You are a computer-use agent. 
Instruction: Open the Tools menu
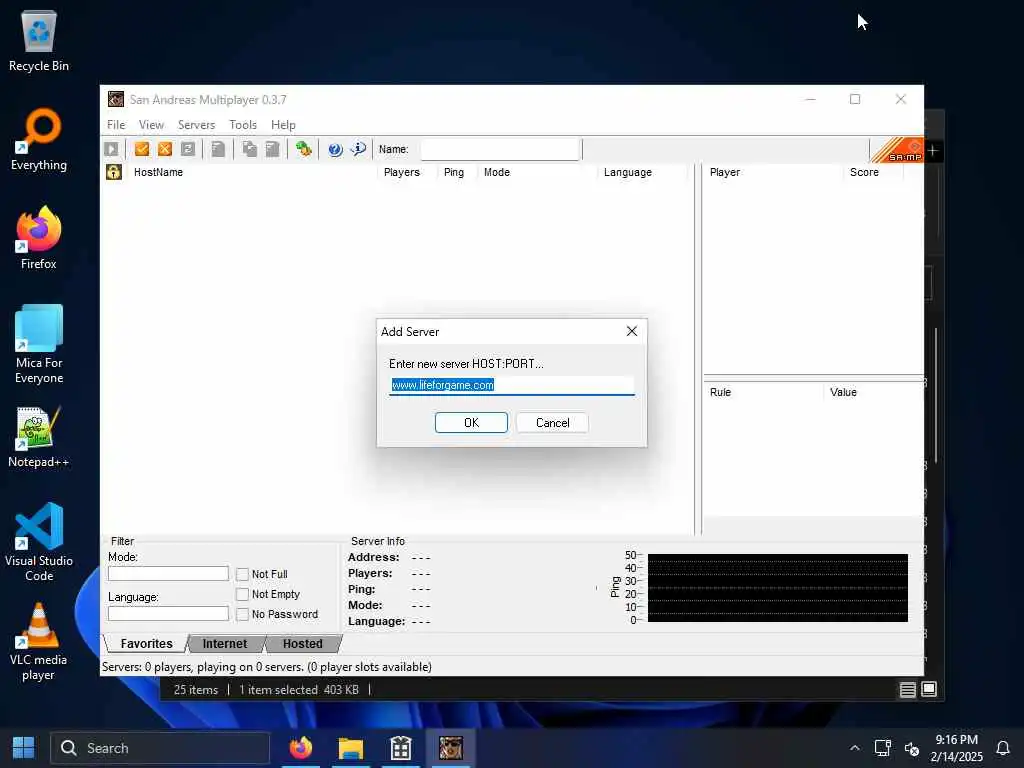[242, 125]
